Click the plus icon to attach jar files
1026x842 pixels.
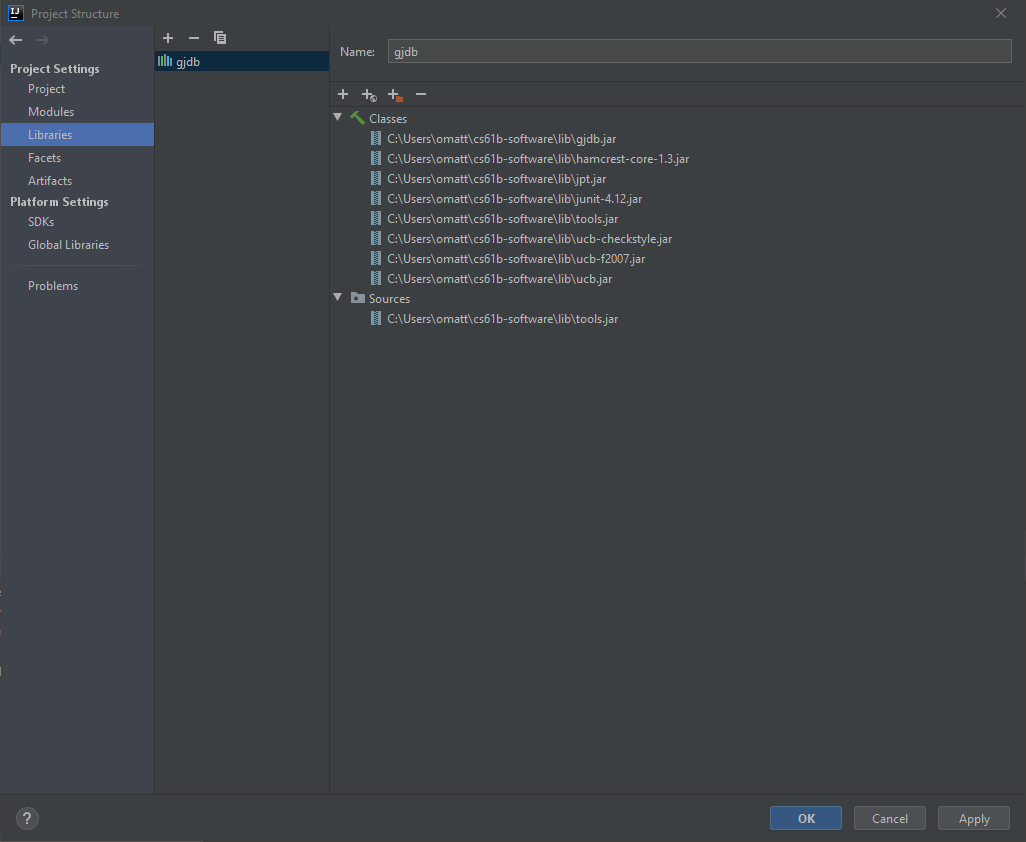pyautogui.click(x=343, y=94)
